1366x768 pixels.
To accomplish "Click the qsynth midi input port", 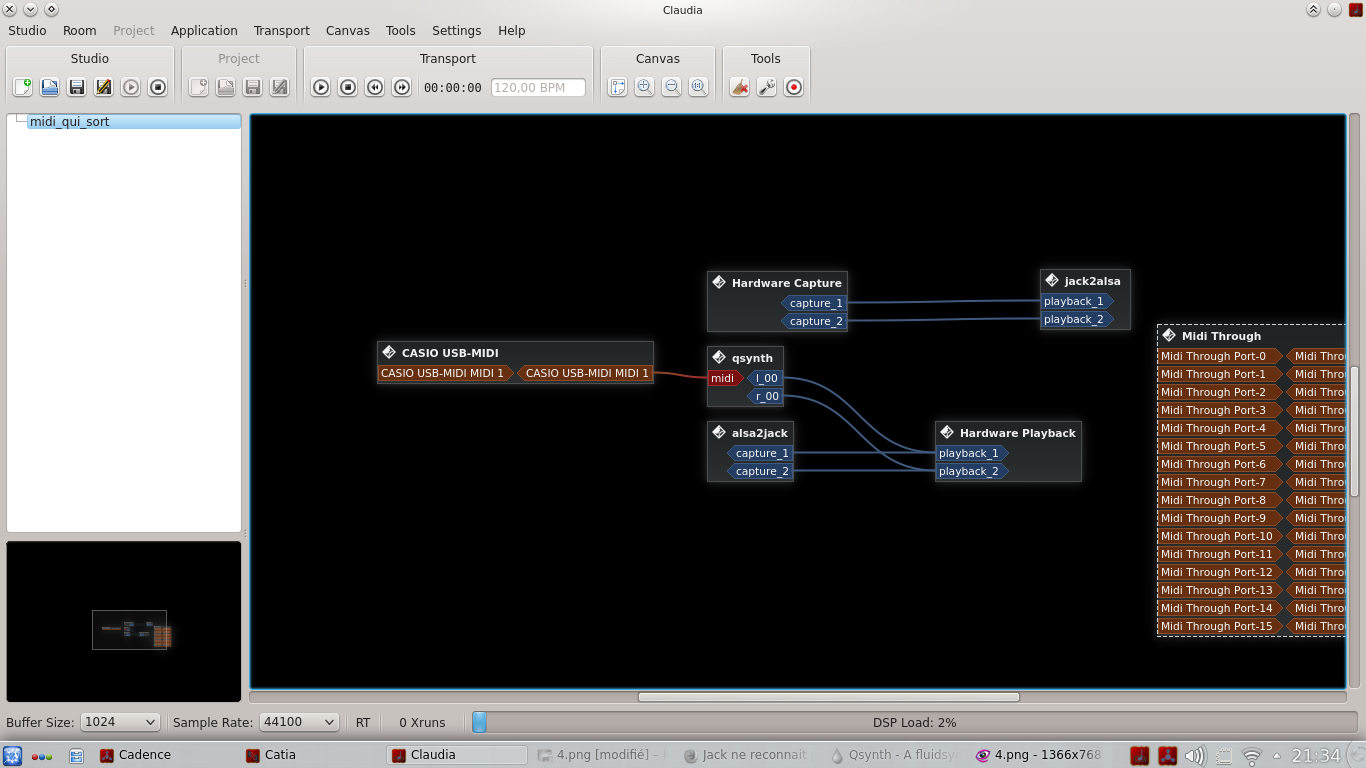I will click(723, 378).
